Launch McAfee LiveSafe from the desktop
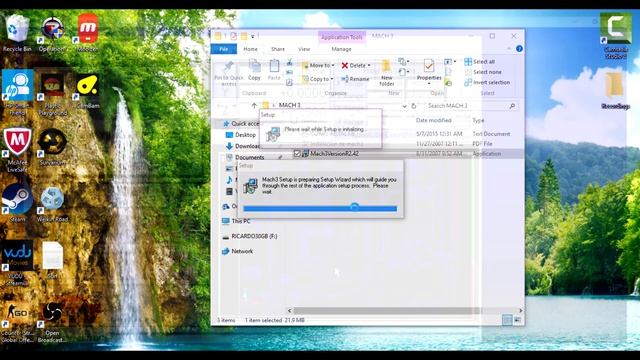 click(17, 149)
